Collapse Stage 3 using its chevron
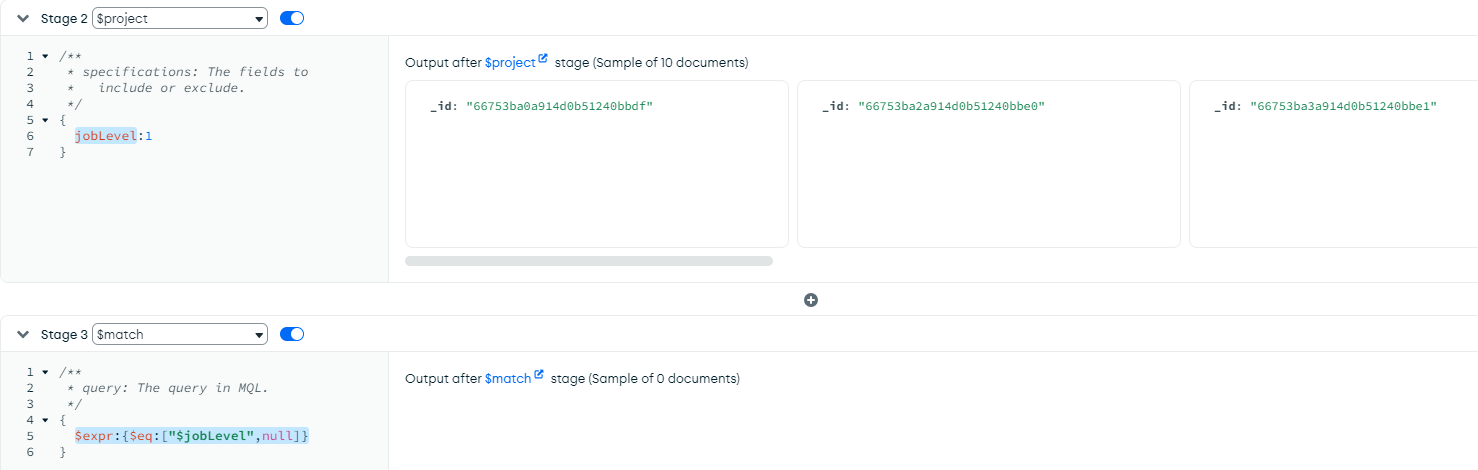The width and height of the screenshot is (1478, 470). click(x=23, y=334)
